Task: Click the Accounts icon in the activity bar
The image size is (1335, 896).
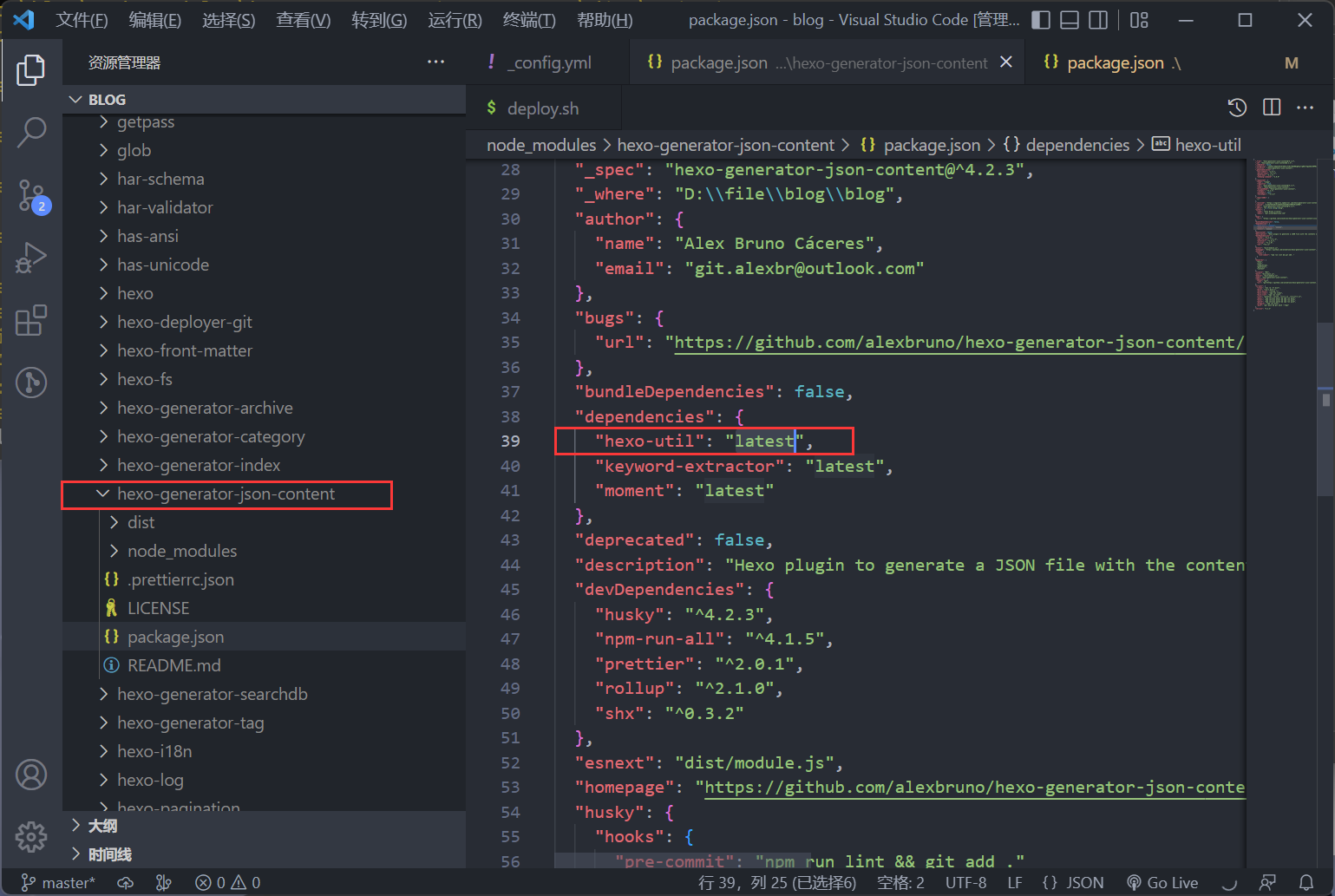Action: pos(32,775)
